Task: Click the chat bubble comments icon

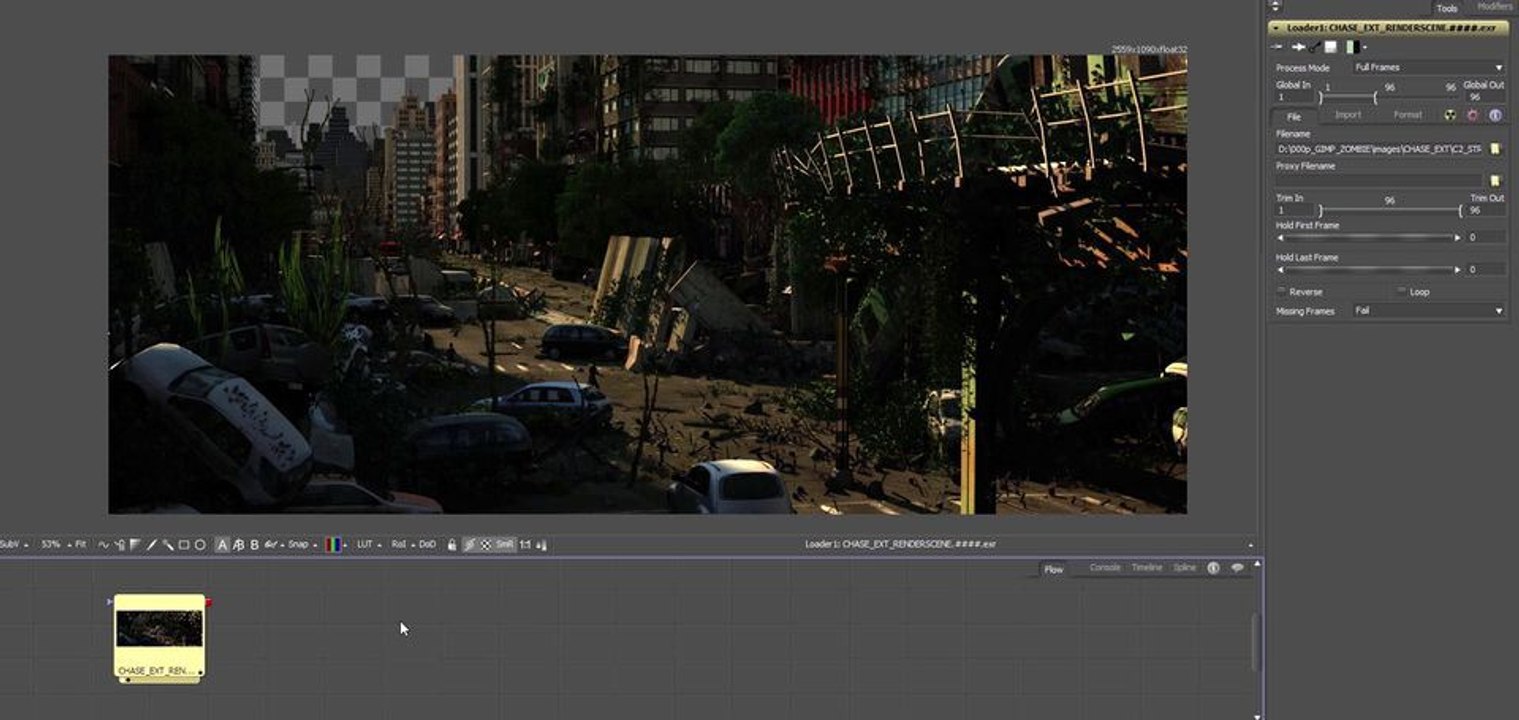Action: click(x=1237, y=567)
